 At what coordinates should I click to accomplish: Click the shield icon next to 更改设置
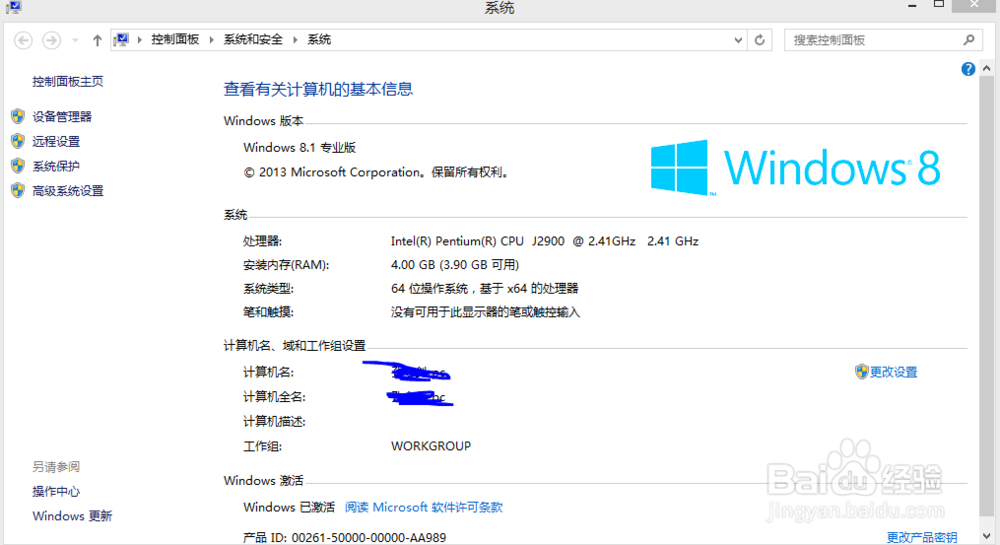pyautogui.click(x=862, y=372)
